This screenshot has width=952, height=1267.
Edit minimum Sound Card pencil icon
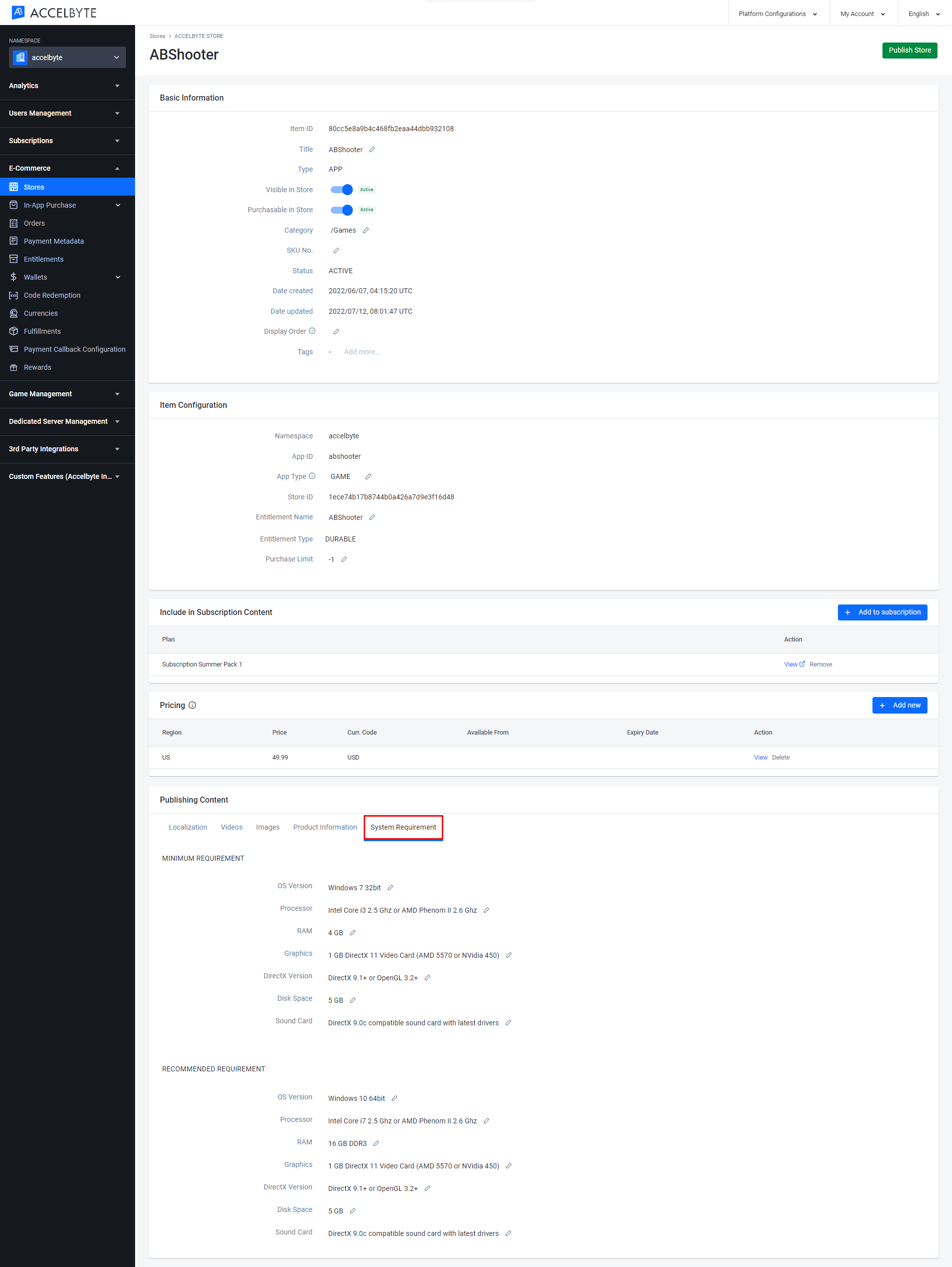pos(508,1022)
